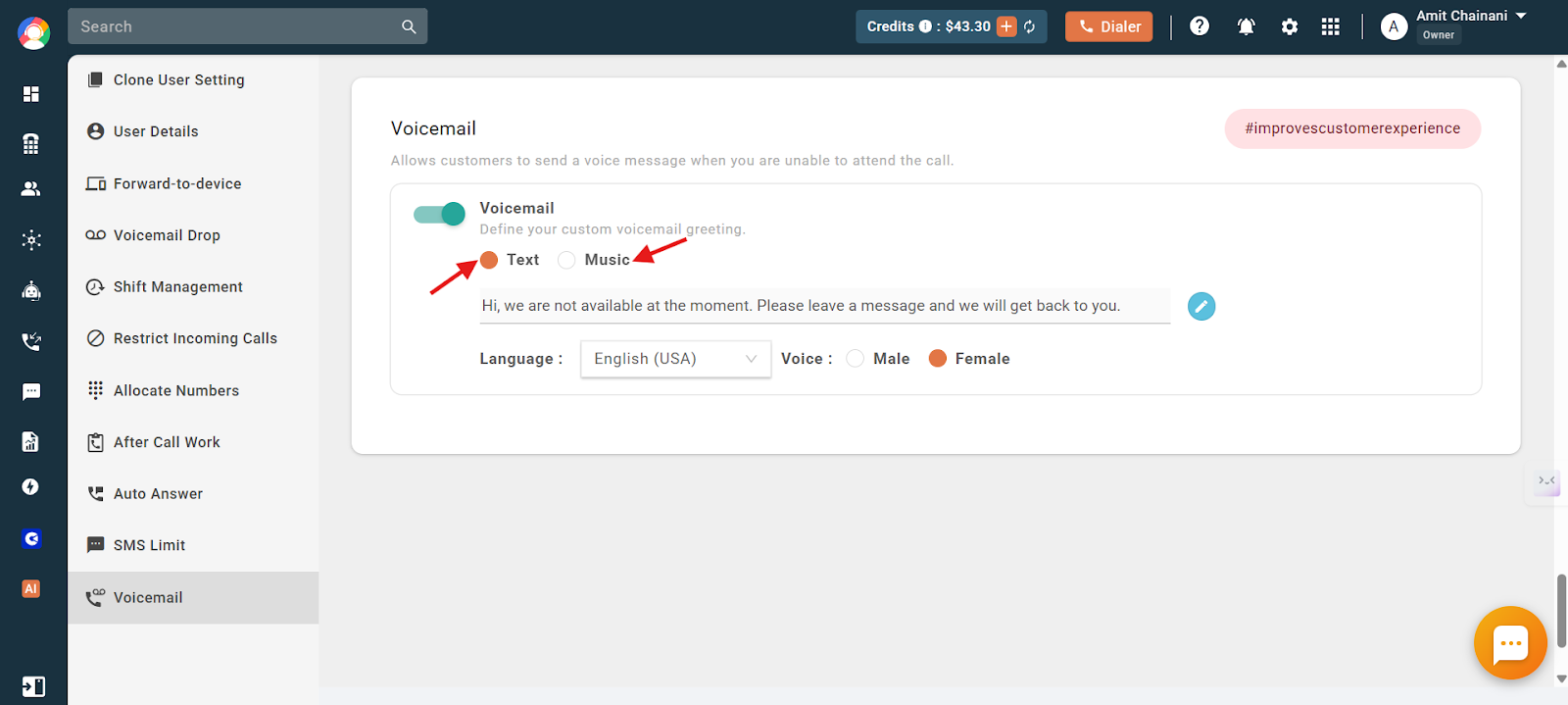Refresh the credits balance

click(1030, 26)
